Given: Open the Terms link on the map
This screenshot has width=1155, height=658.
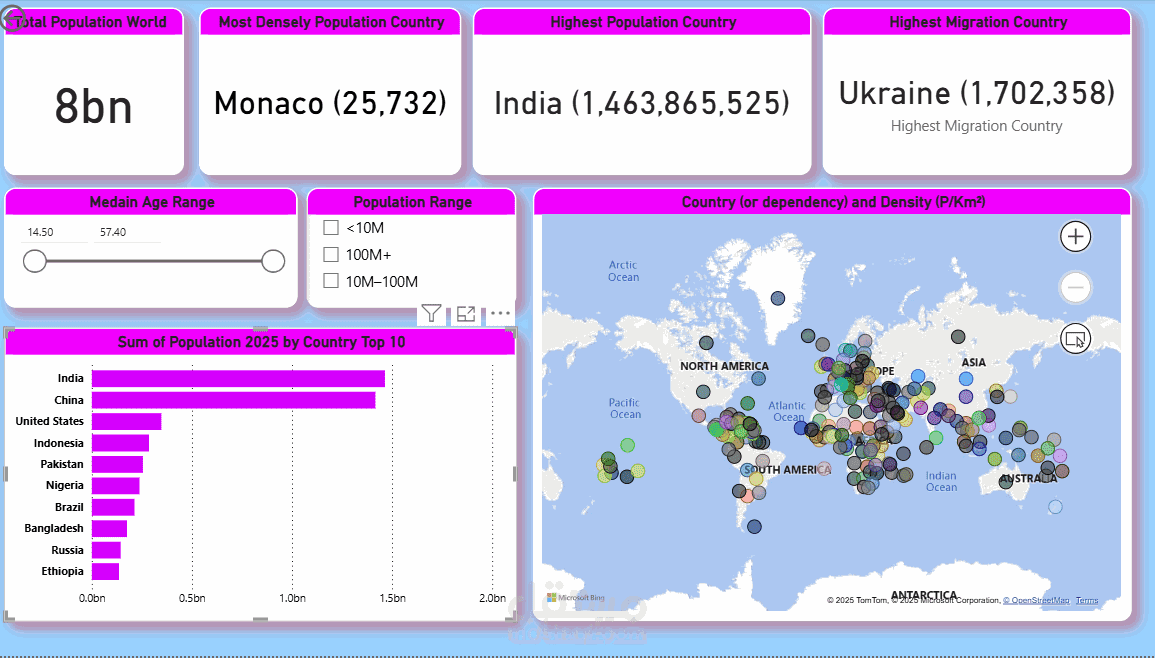Looking at the screenshot, I should pos(1086,601).
